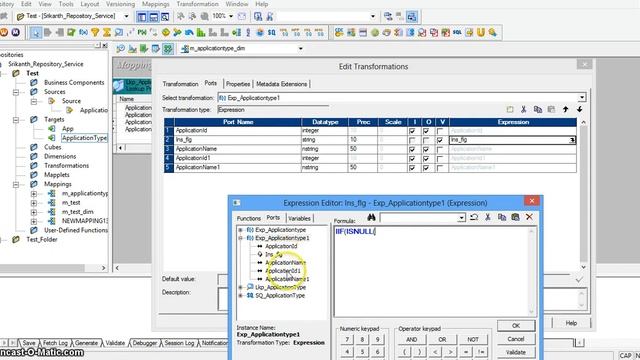
Task: Open the expression editor arrow for Ins_flg
Action: pos(572,140)
